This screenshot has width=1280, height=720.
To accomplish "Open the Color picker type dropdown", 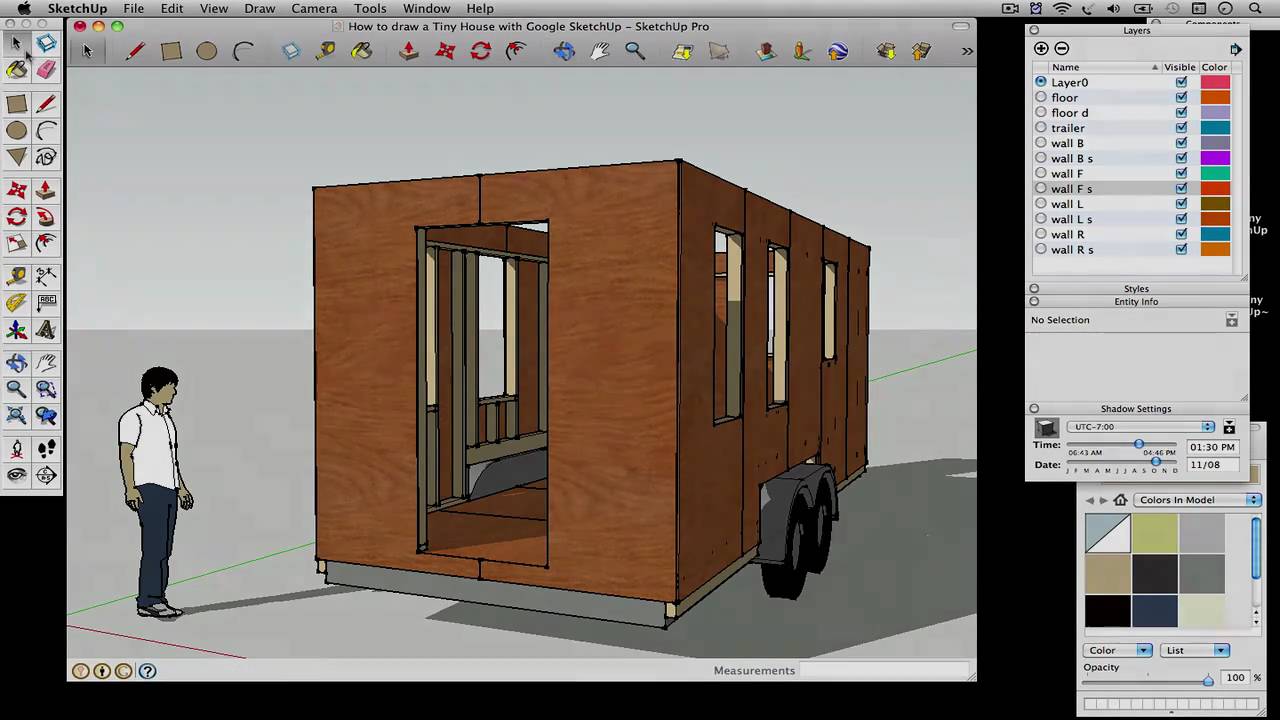I will [x=1119, y=651].
